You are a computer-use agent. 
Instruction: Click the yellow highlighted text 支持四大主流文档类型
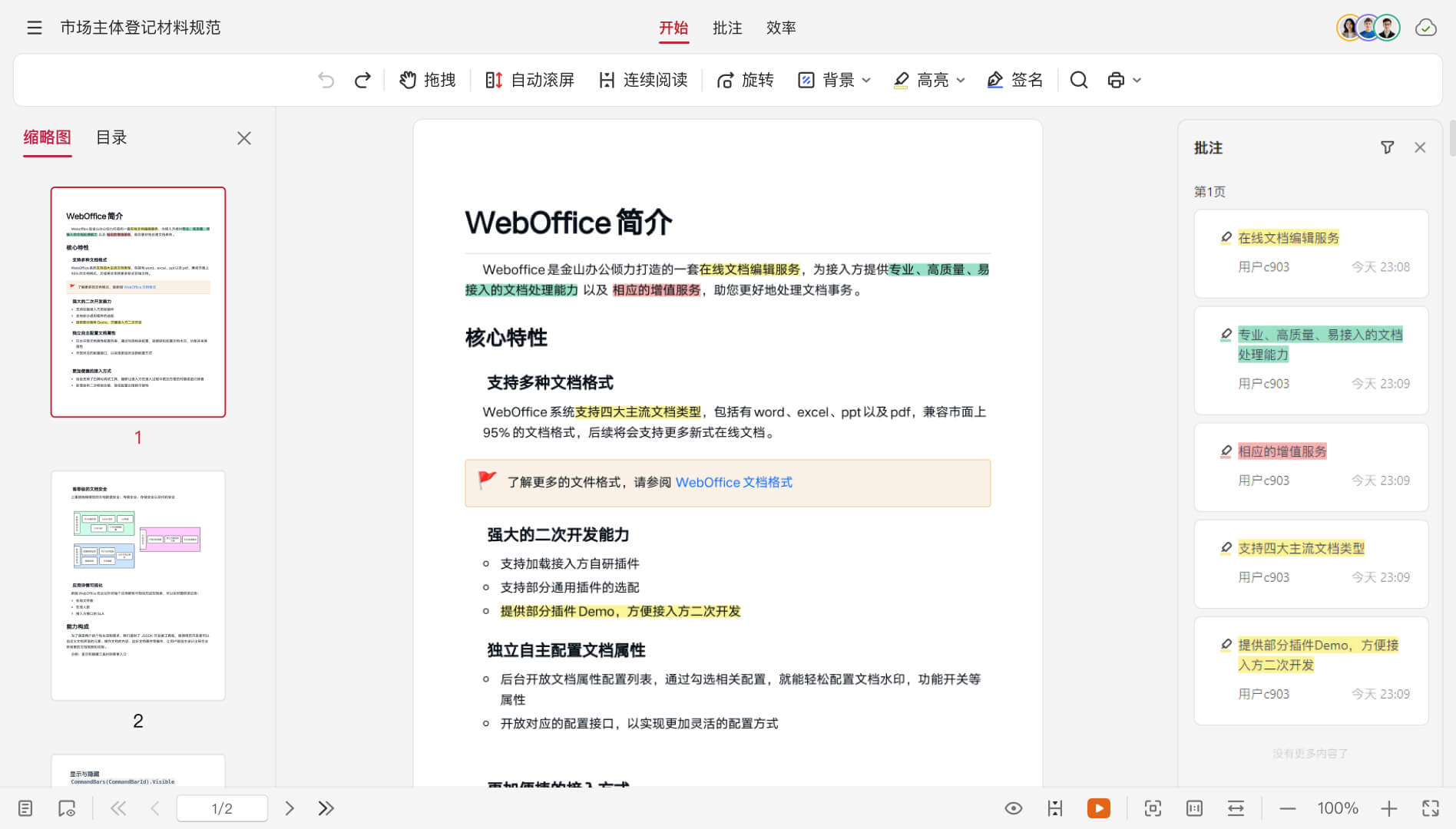(638, 412)
